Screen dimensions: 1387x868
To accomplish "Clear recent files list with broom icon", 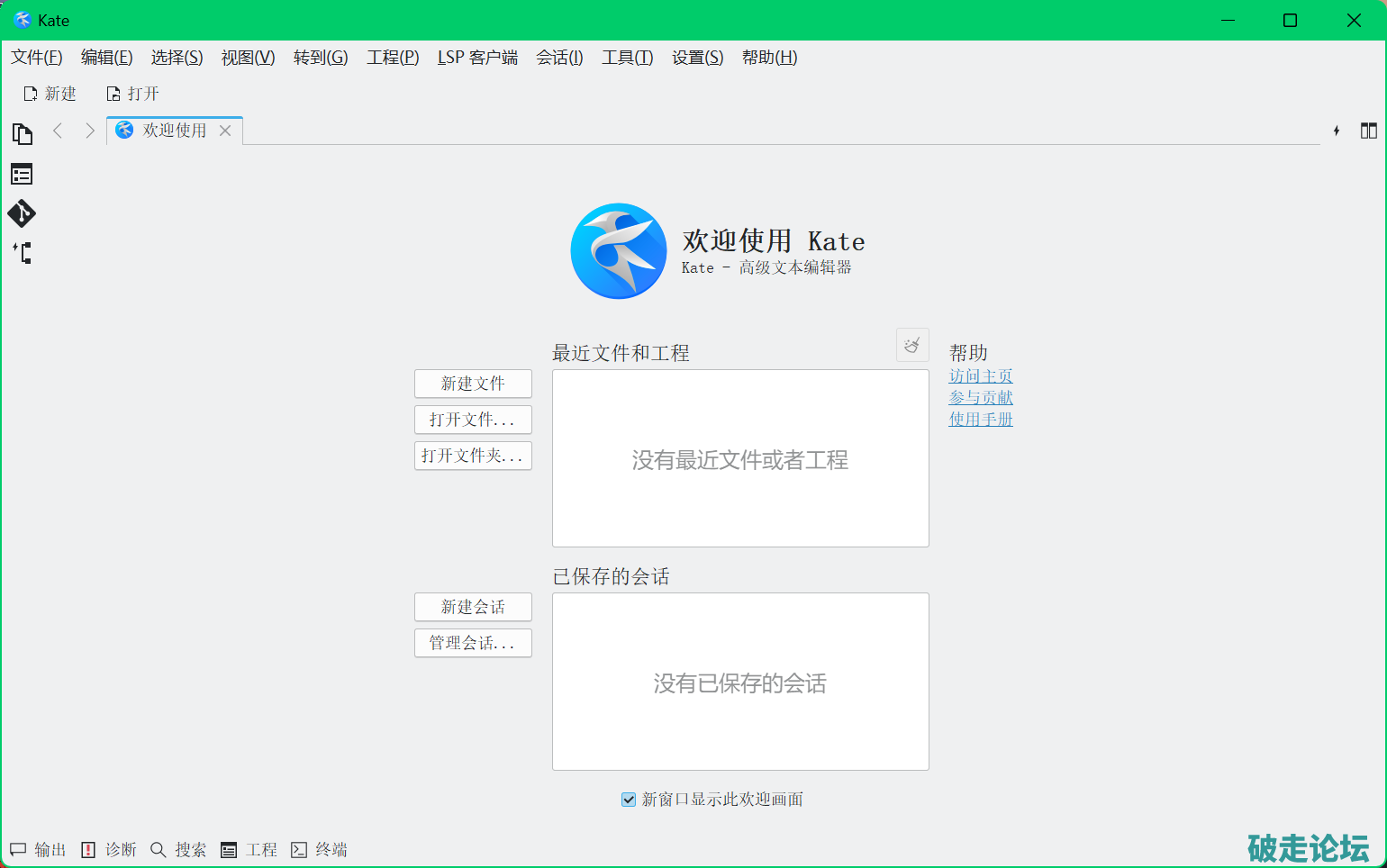I will coord(911,345).
